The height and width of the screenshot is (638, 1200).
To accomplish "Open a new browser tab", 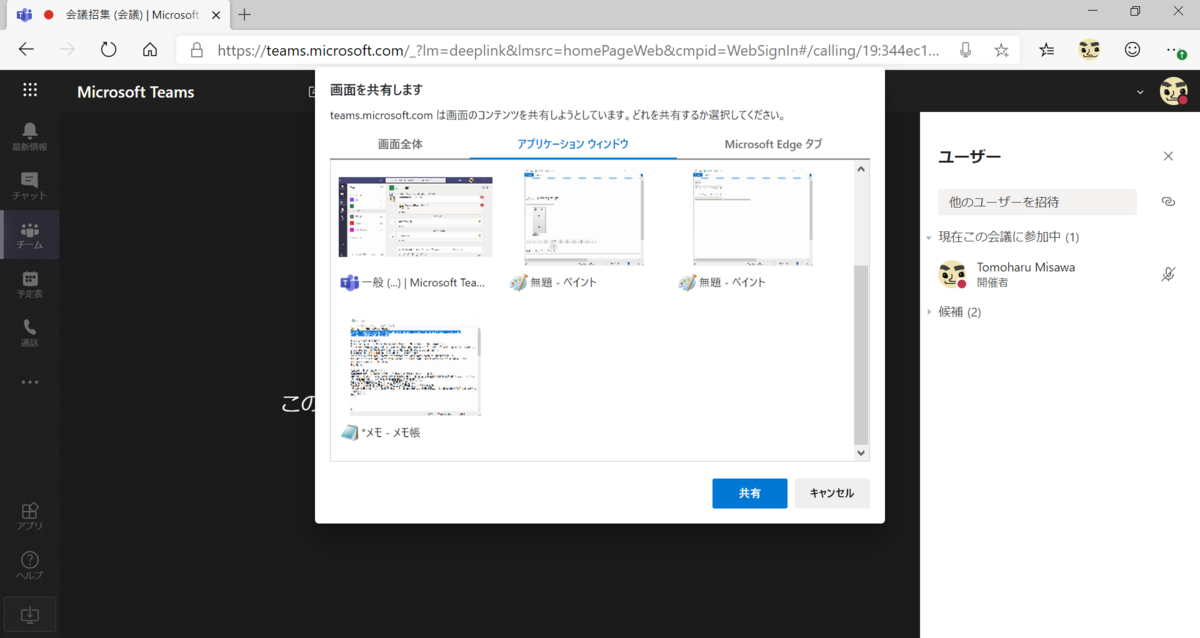I will point(245,14).
